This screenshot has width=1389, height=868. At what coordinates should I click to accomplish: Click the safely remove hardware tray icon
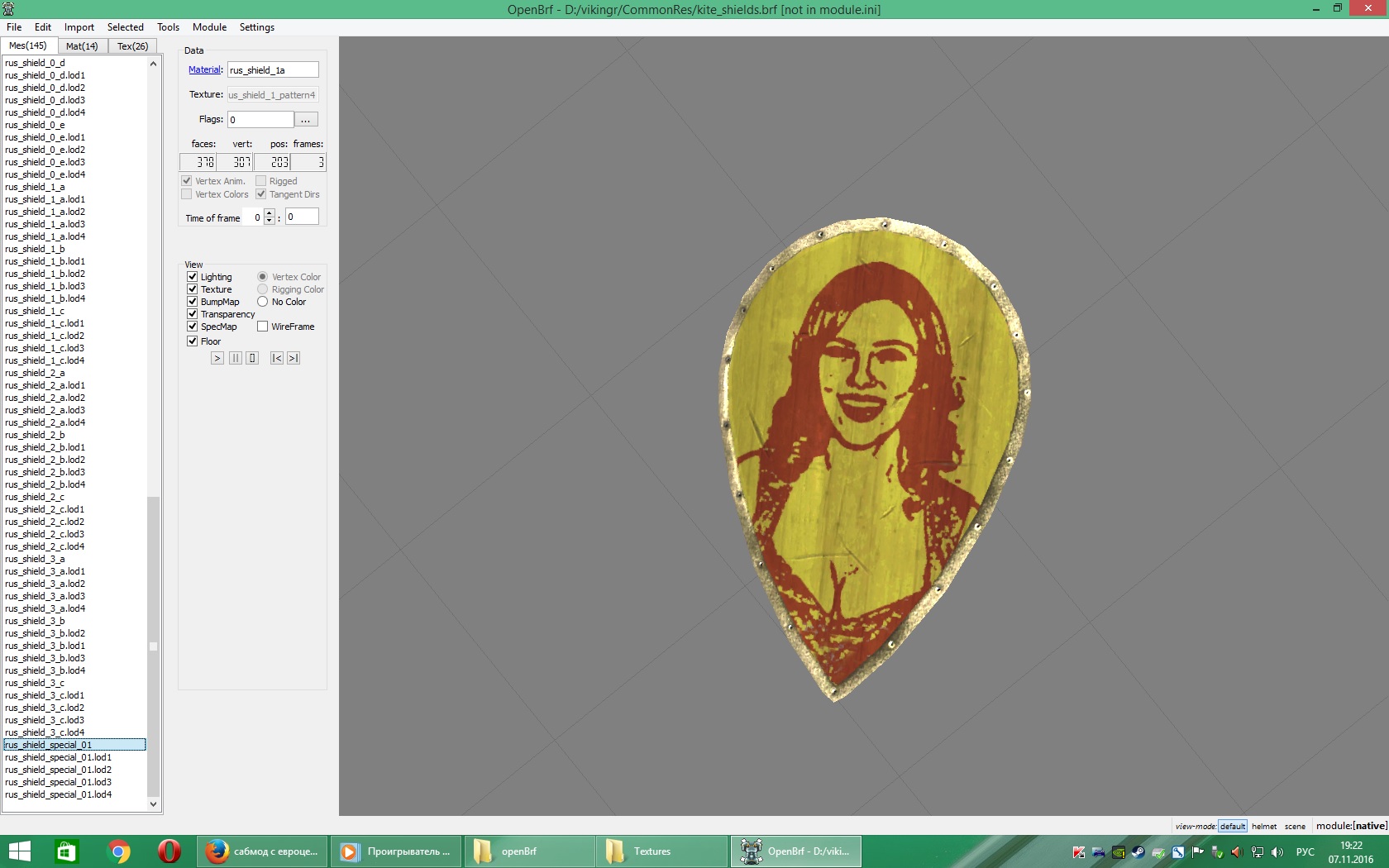[1217, 852]
